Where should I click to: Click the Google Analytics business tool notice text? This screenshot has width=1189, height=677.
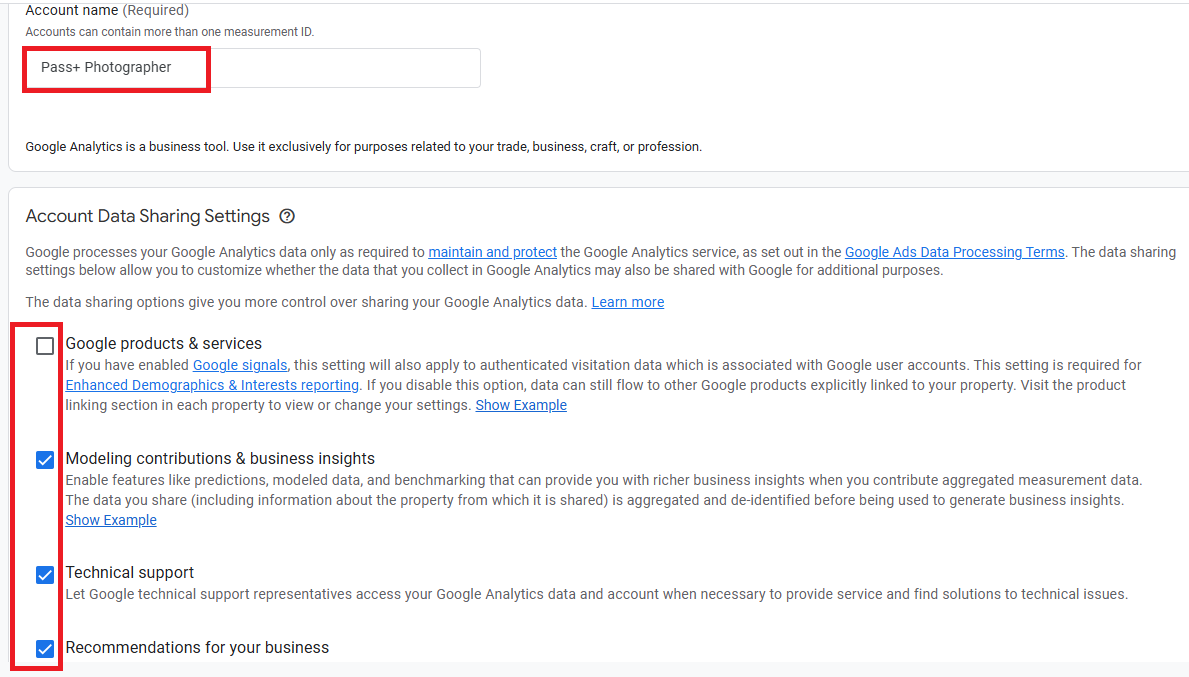pyautogui.click(x=363, y=146)
